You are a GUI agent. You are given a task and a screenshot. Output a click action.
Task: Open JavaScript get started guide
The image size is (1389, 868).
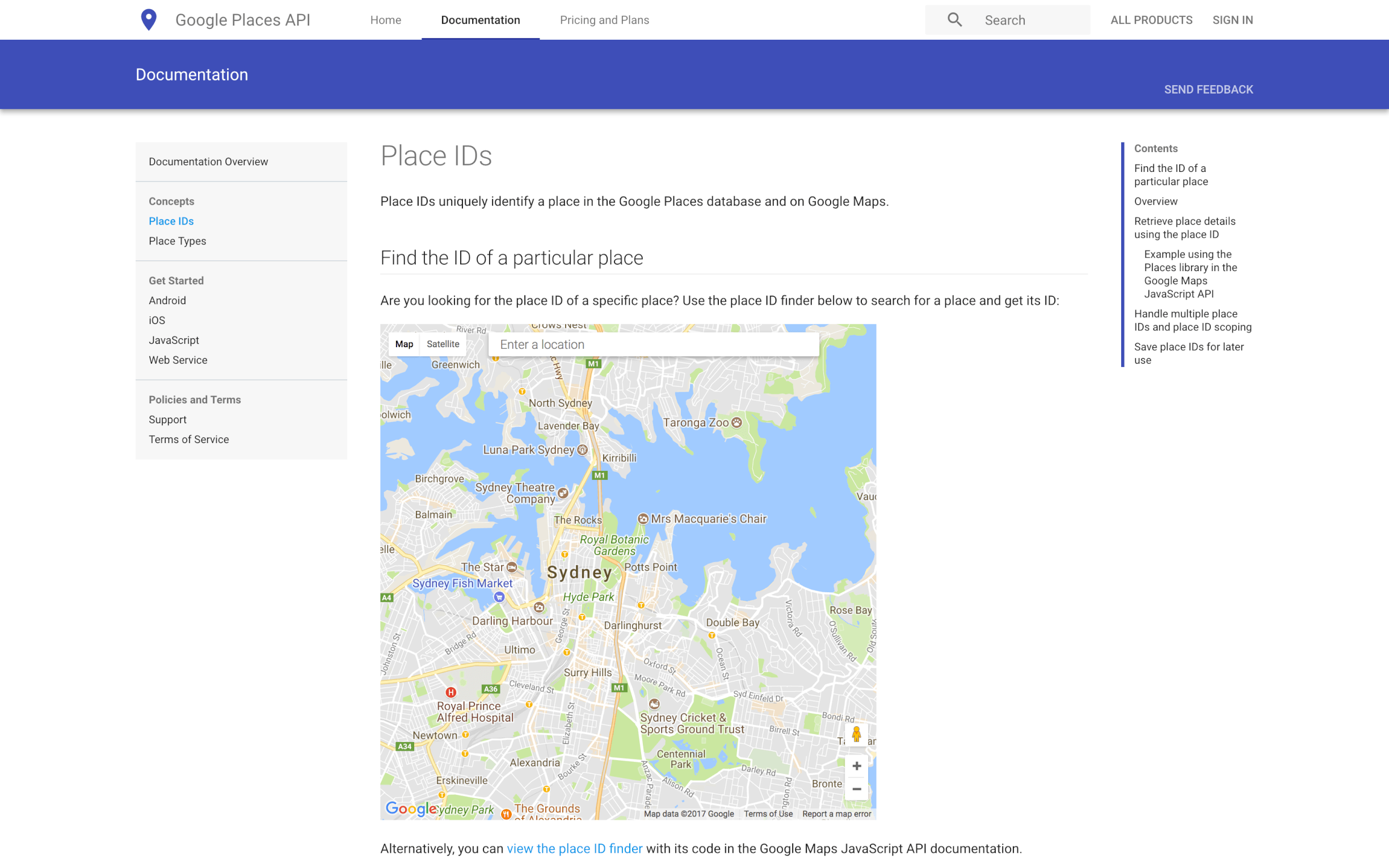tap(174, 340)
